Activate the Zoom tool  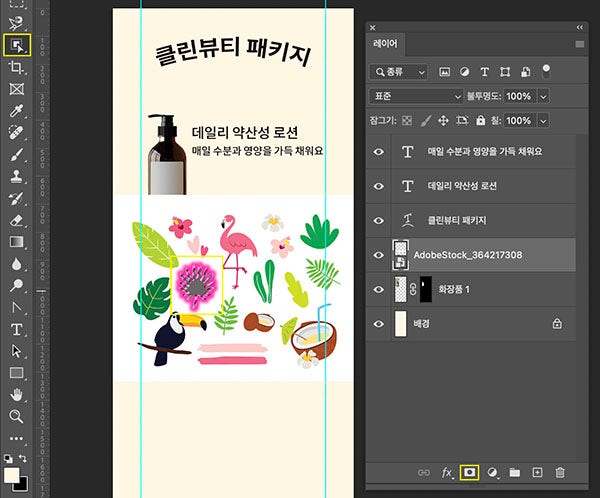(17, 416)
